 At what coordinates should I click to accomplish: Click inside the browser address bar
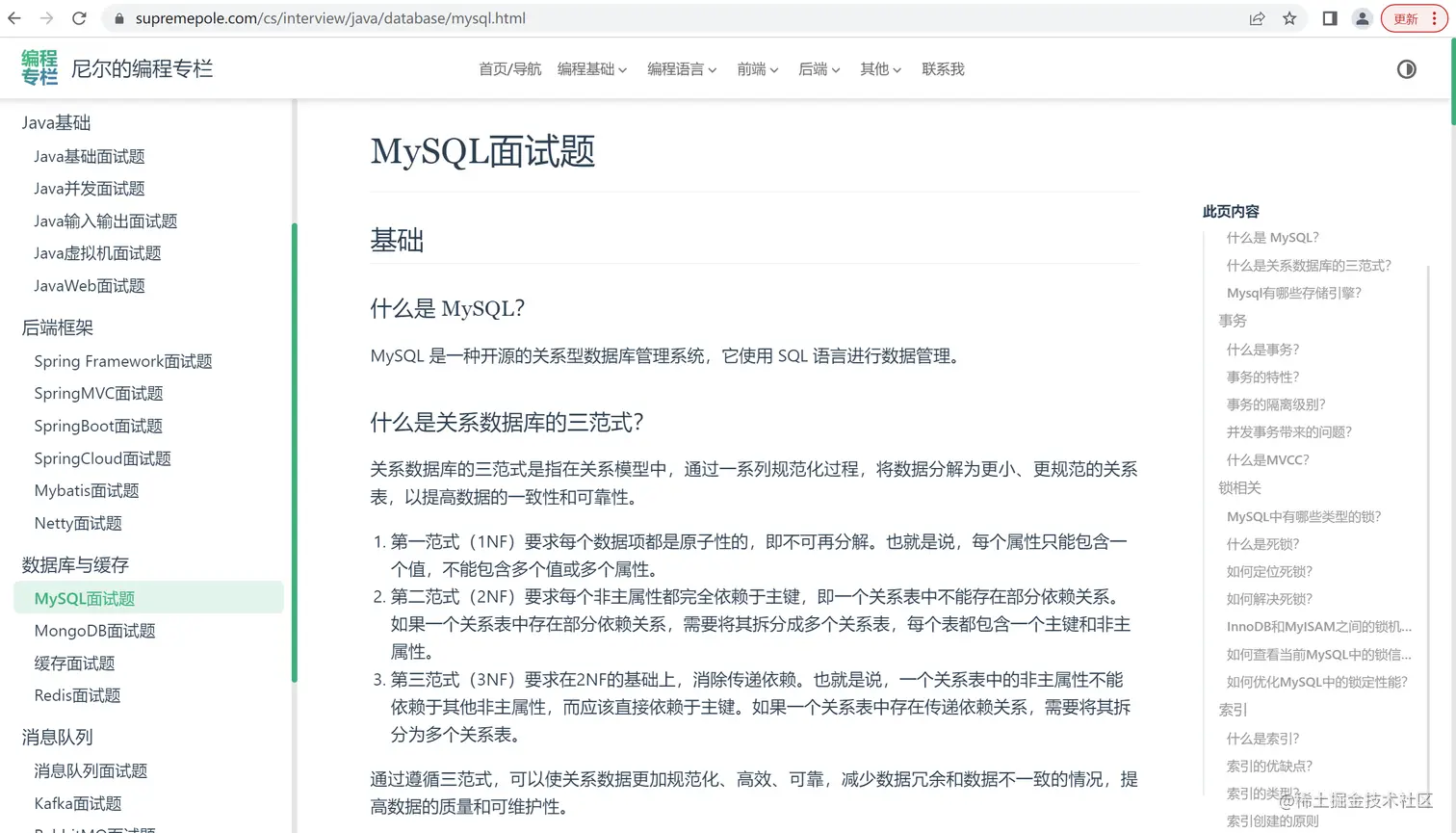(385, 17)
